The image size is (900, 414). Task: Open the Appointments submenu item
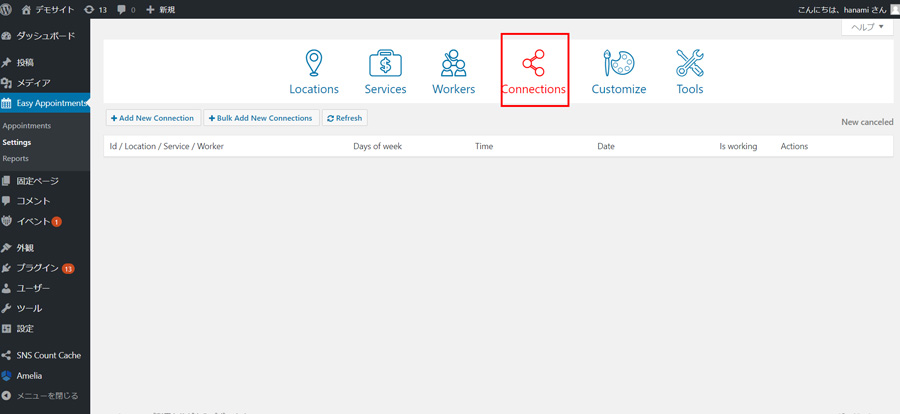pyautogui.click(x=27, y=126)
